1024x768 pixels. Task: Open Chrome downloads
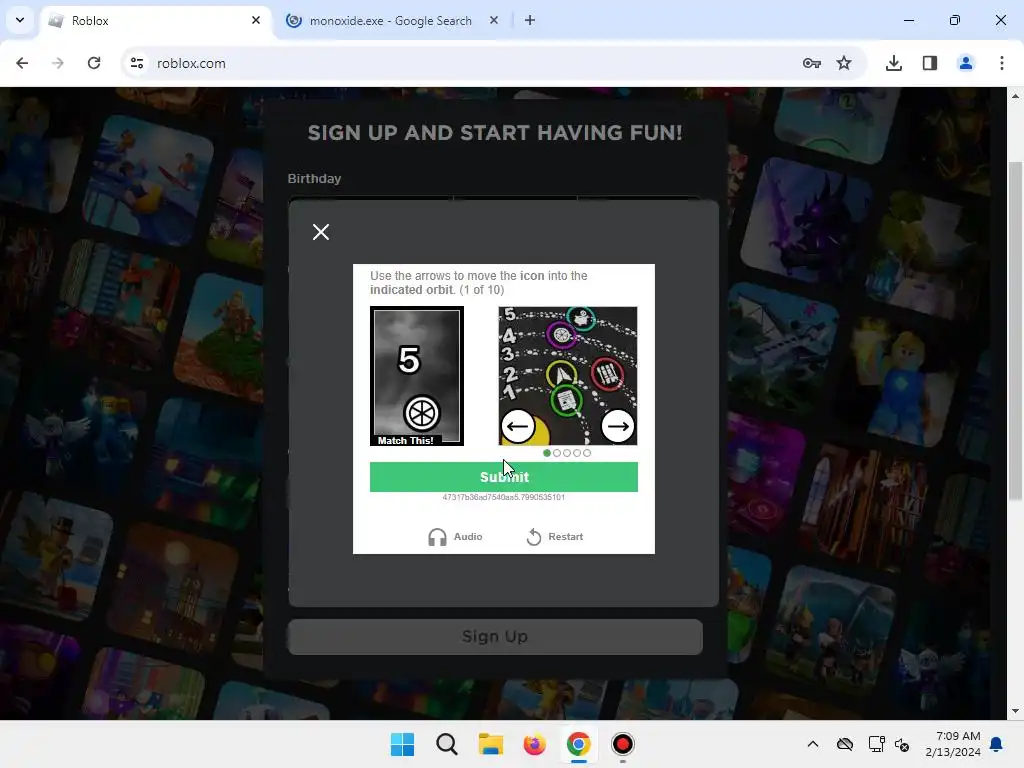(894, 63)
